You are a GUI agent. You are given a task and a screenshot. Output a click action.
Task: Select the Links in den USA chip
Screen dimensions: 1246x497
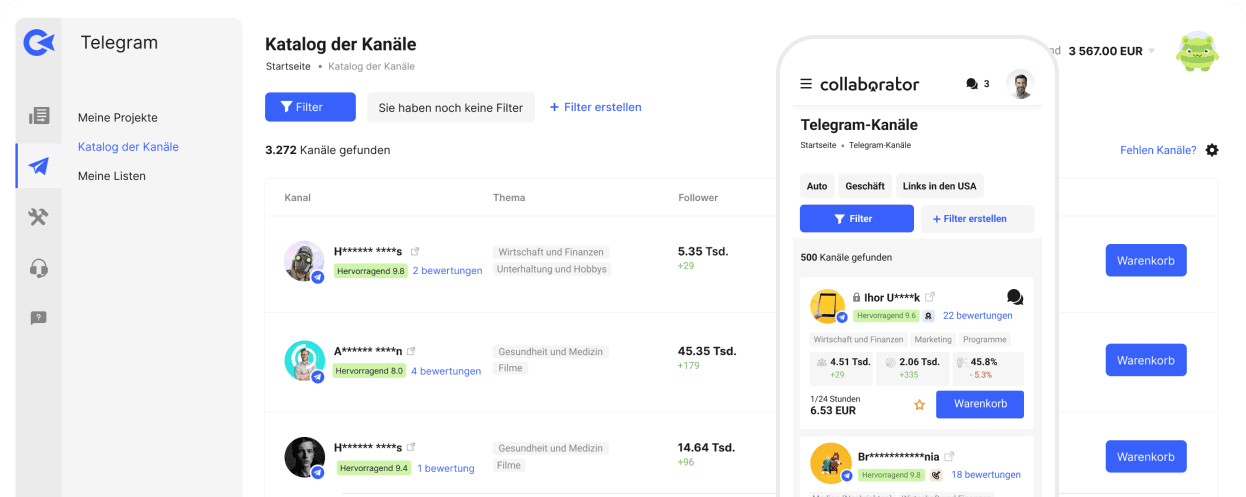click(939, 186)
